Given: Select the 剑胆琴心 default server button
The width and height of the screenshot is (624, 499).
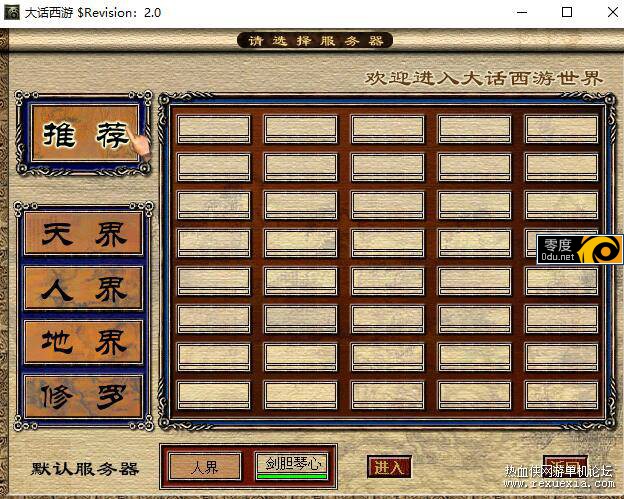Looking at the screenshot, I should point(293,463).
